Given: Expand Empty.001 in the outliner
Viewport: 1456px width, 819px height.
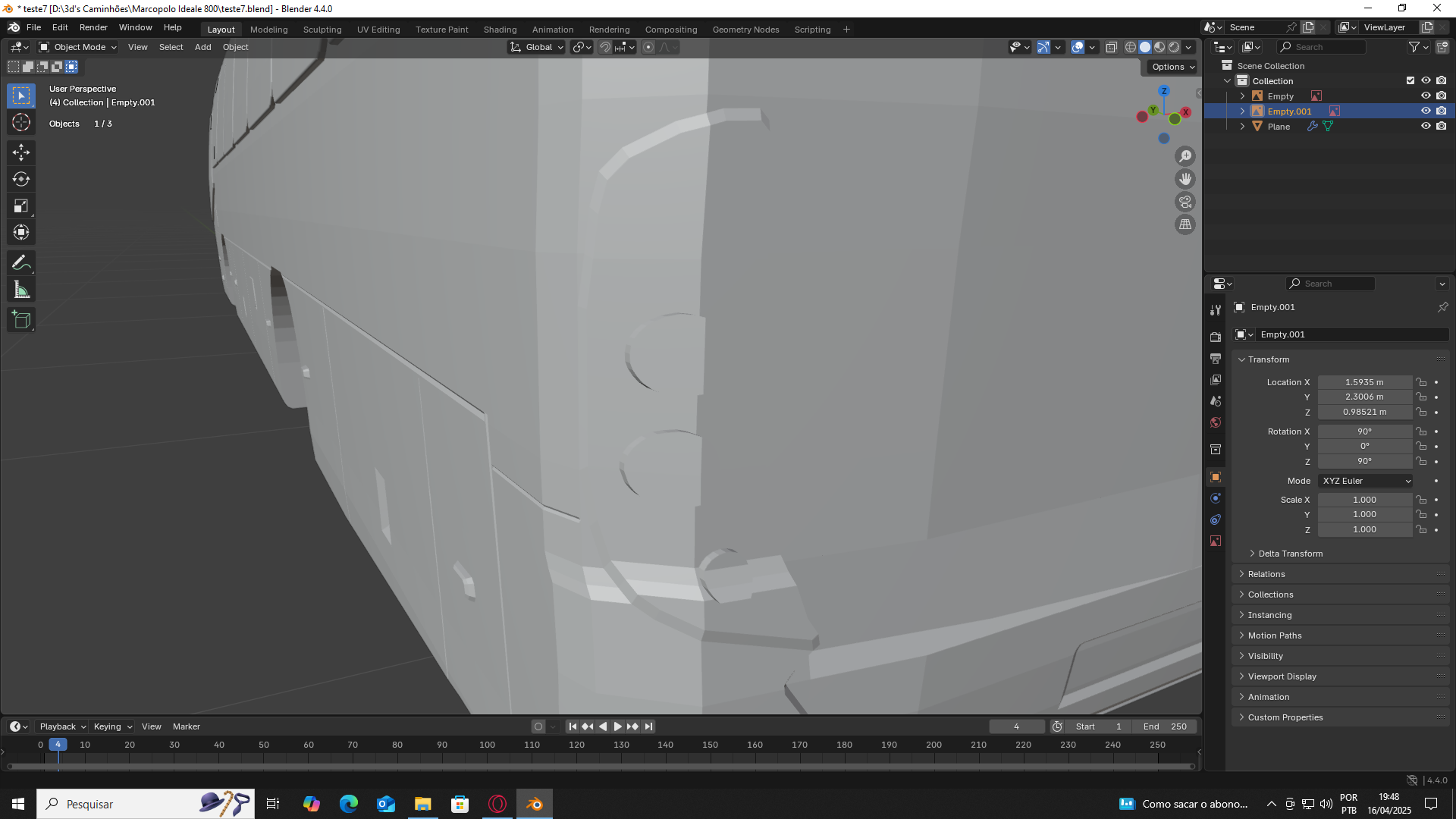Looking at the screenshot, I should (x=1242, y=111).
